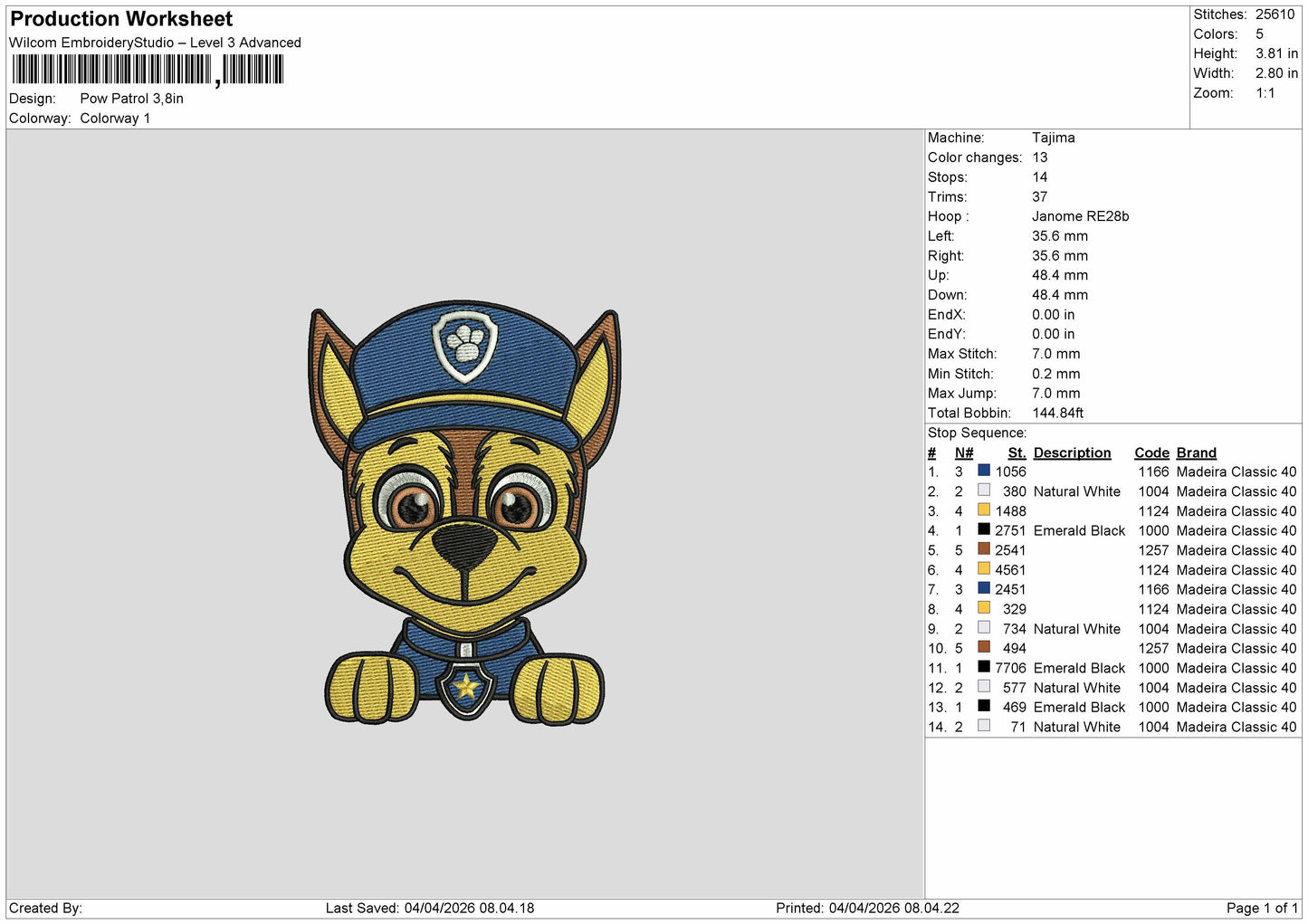The width and height of the screenshot is (1308, 924).
Task: Click the trims value '37'
Action: point(1039,196)
